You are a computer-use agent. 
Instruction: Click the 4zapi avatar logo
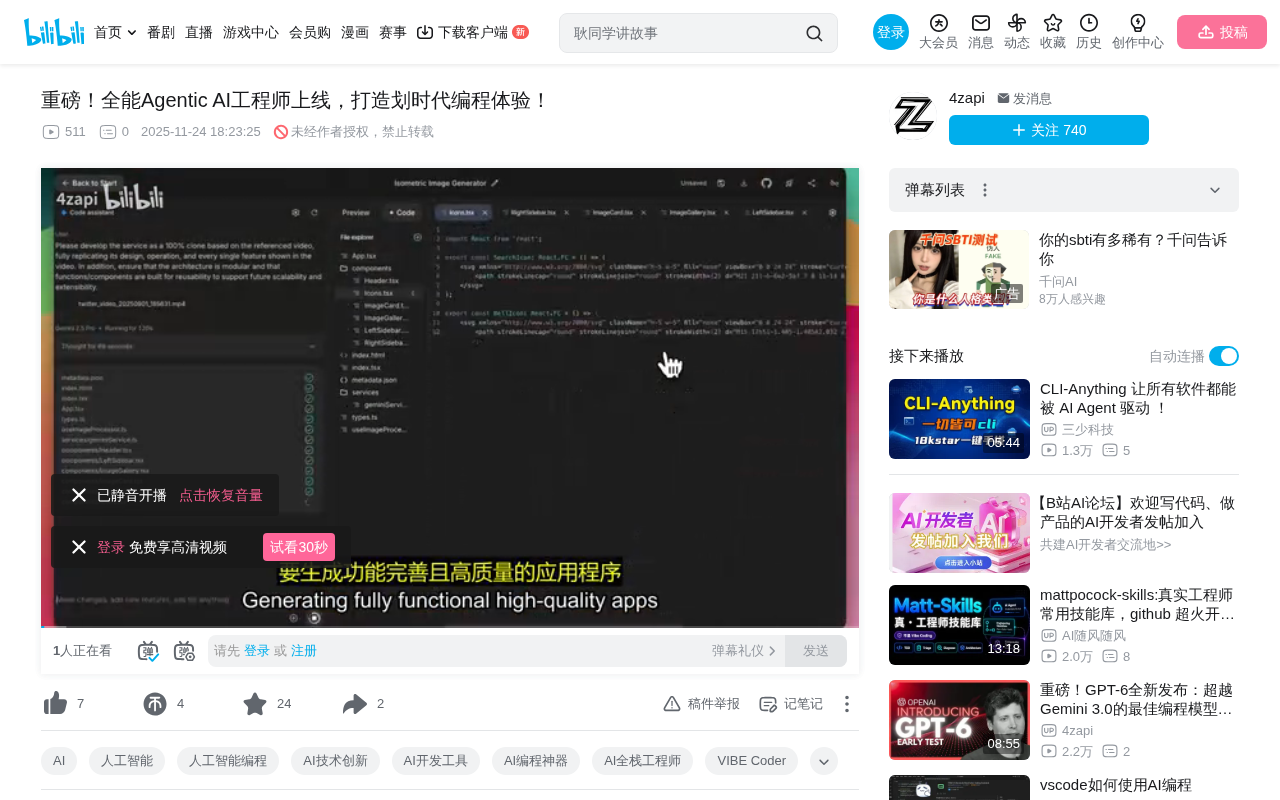tap(913, 116)
